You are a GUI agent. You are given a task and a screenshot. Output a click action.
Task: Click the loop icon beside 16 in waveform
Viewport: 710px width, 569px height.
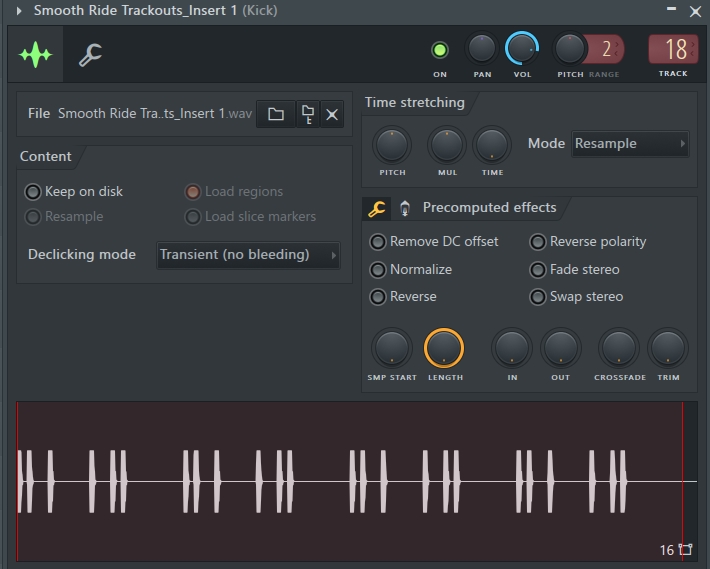[x=686, y=549]
